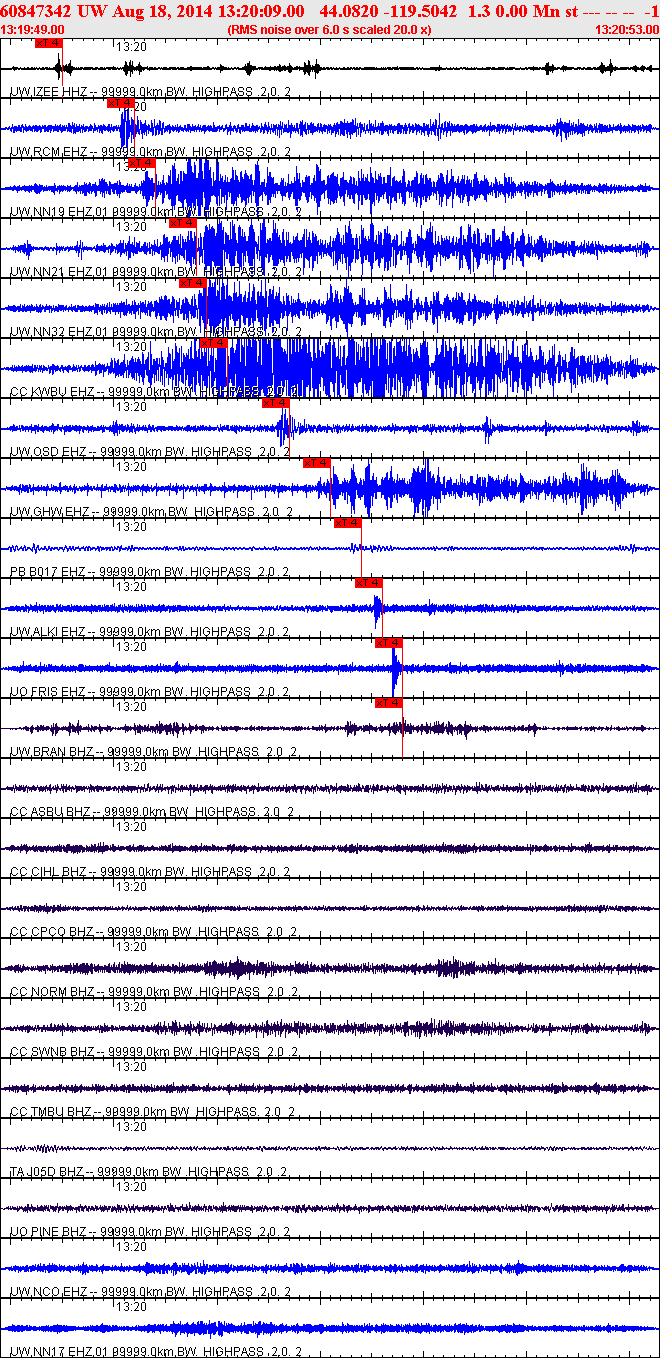Select the UO.PINE BHZ station label
Screen dimensions: 660x1358
point(50,1231)
